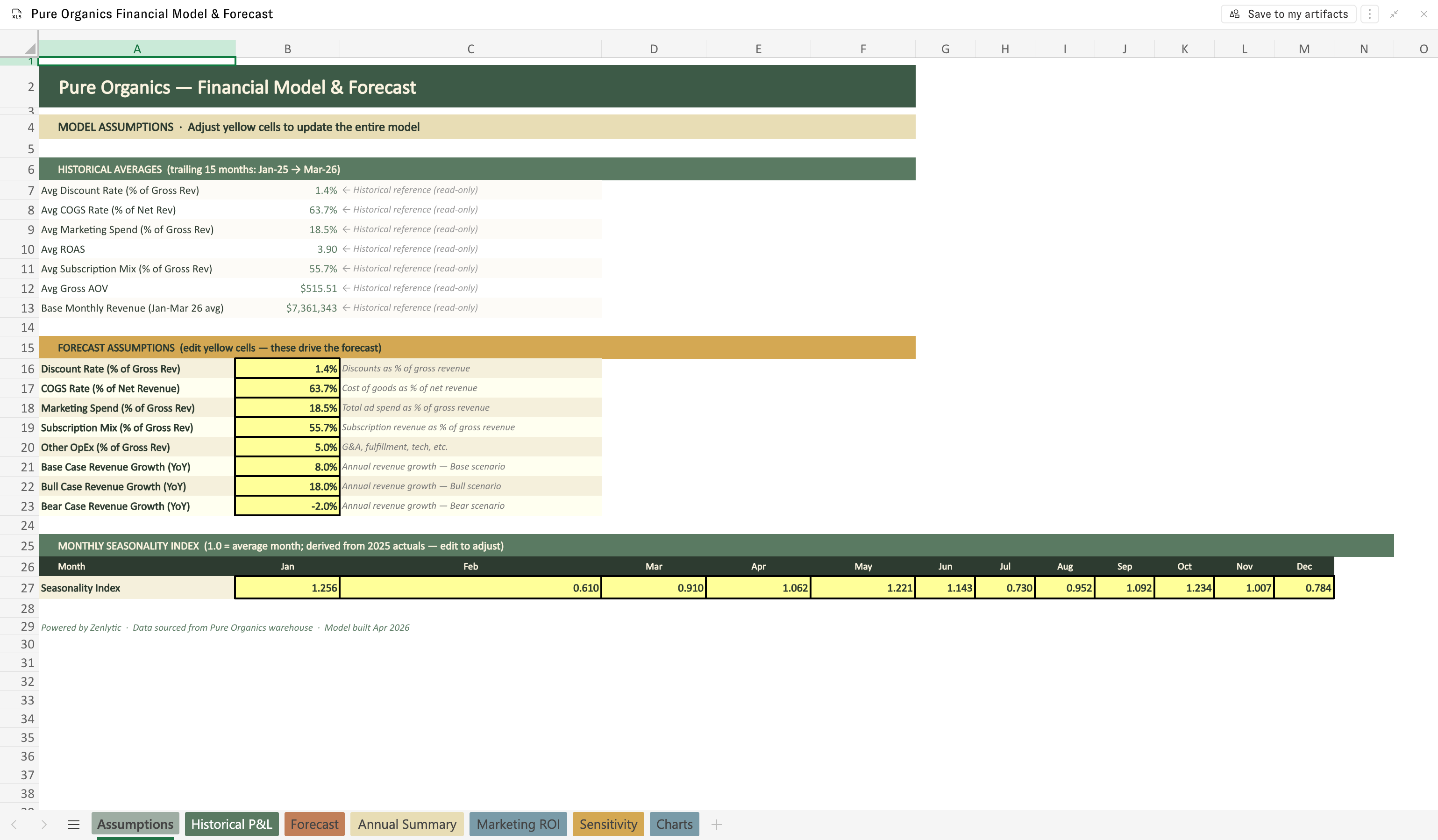Image resolution: width=1438 pixels, height=840 pixels.
Task: Open the all sheets list menu
Action: [74, 824]
